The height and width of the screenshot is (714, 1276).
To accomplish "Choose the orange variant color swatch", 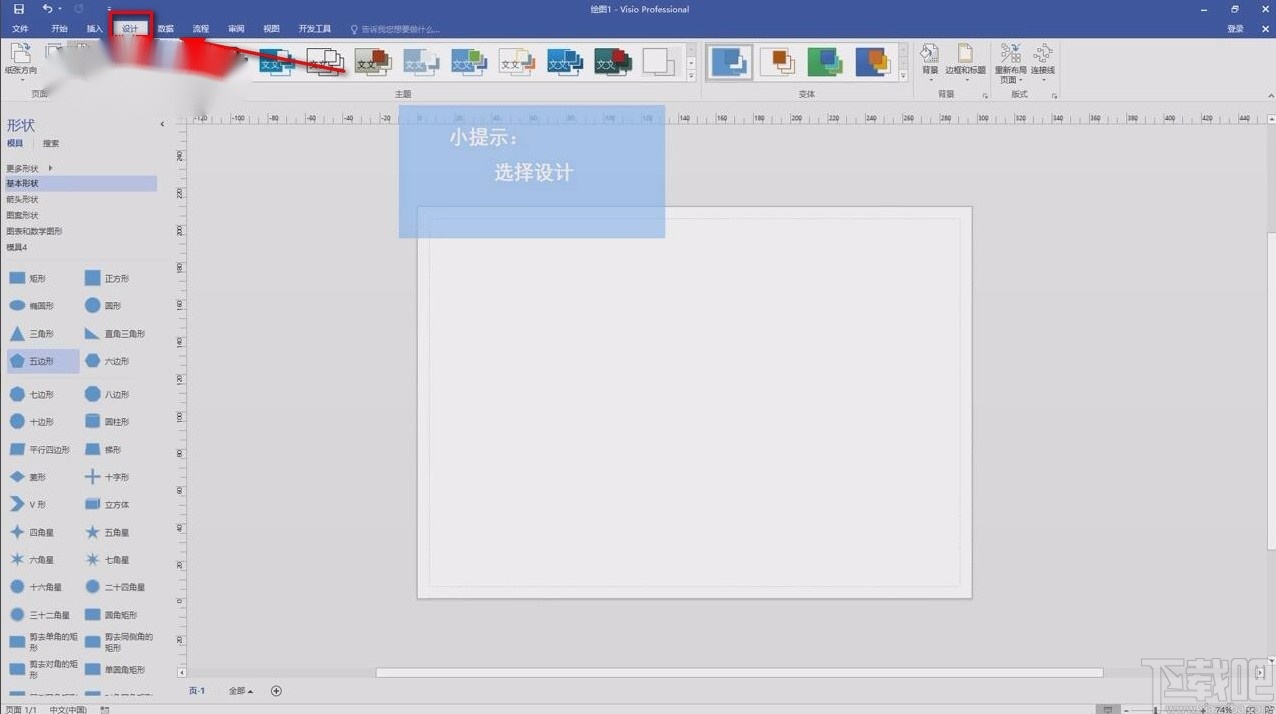I will pos(778,62).
